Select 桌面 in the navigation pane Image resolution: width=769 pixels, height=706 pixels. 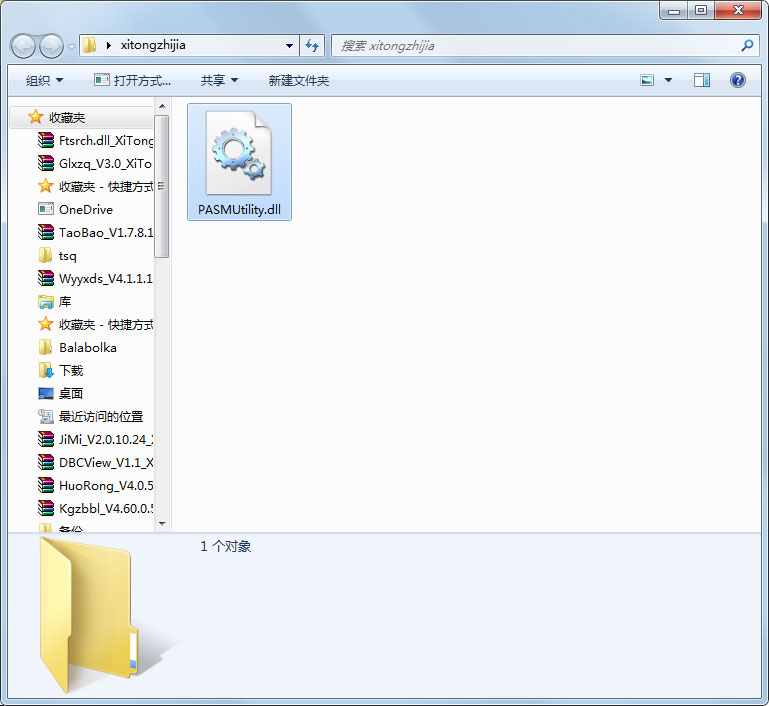click(70, 394)
